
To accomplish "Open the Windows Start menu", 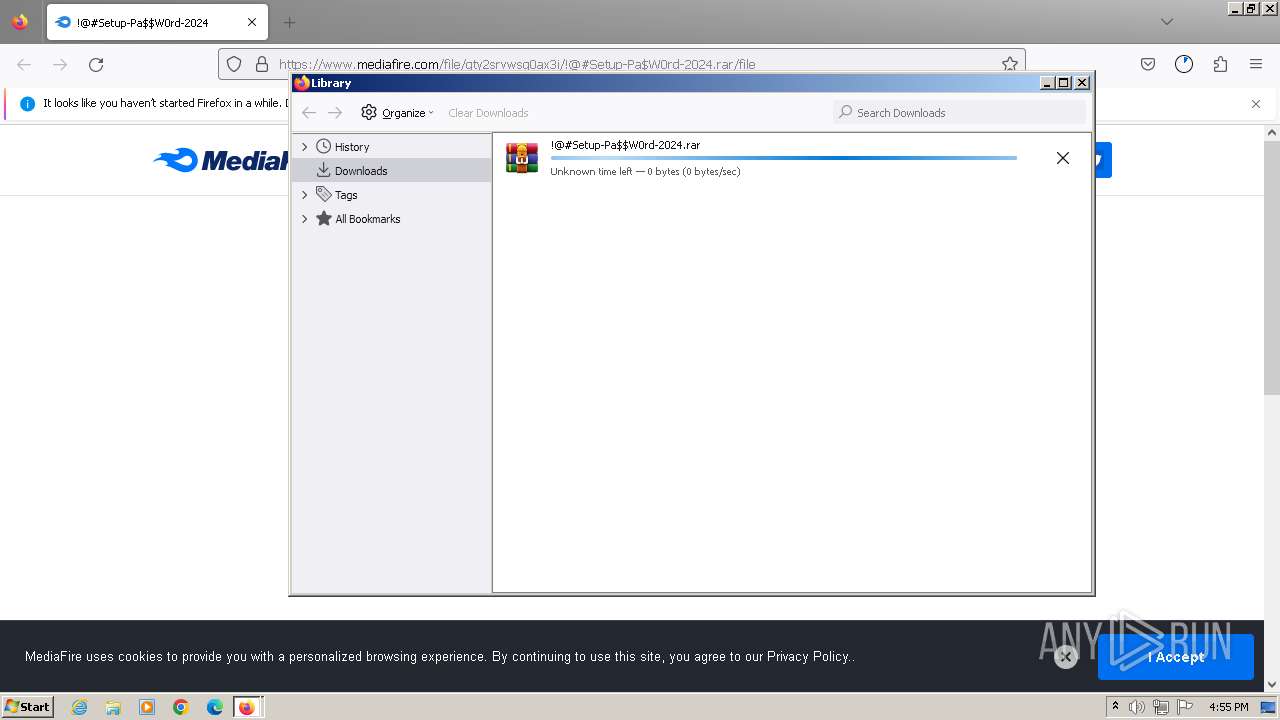I will point(27,706).
